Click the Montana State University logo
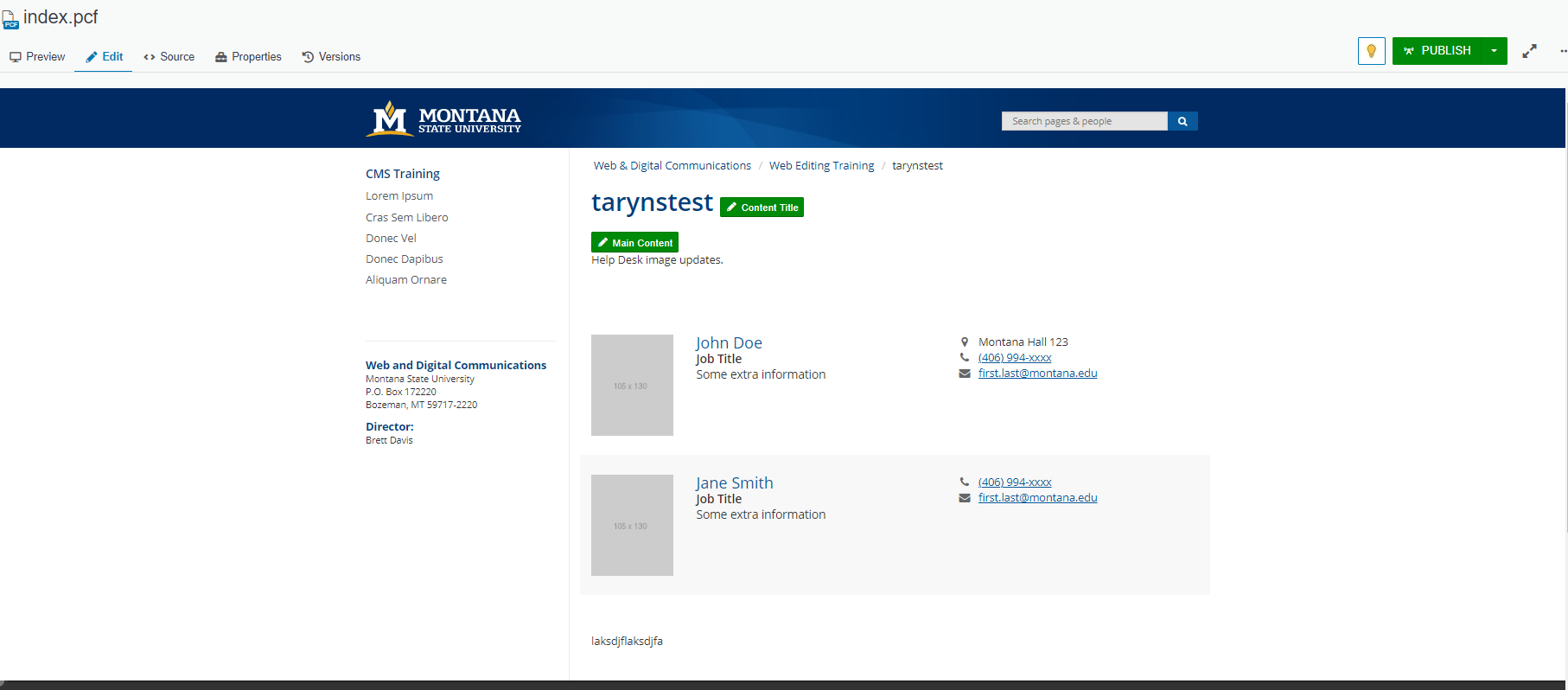 point(443,119)
